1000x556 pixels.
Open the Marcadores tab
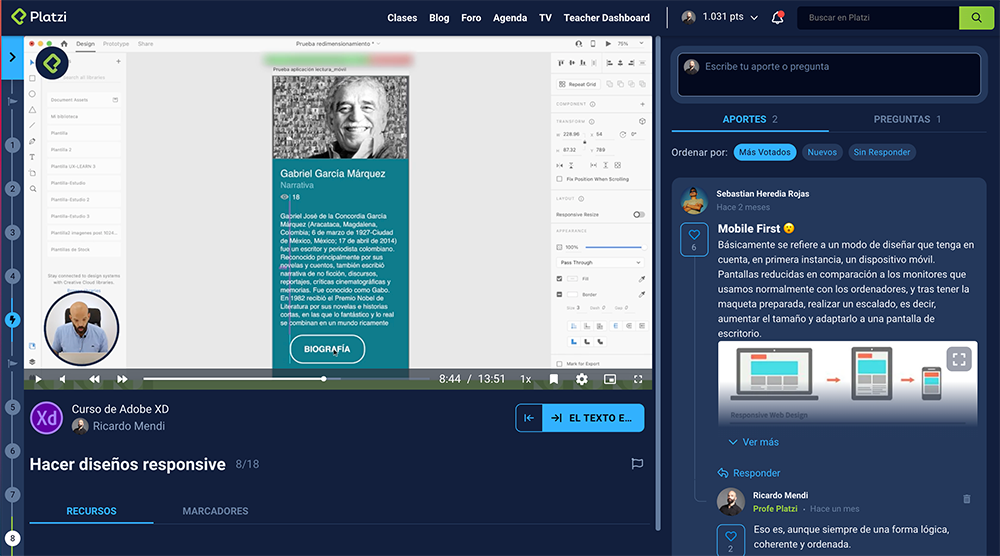click(215, 511)
